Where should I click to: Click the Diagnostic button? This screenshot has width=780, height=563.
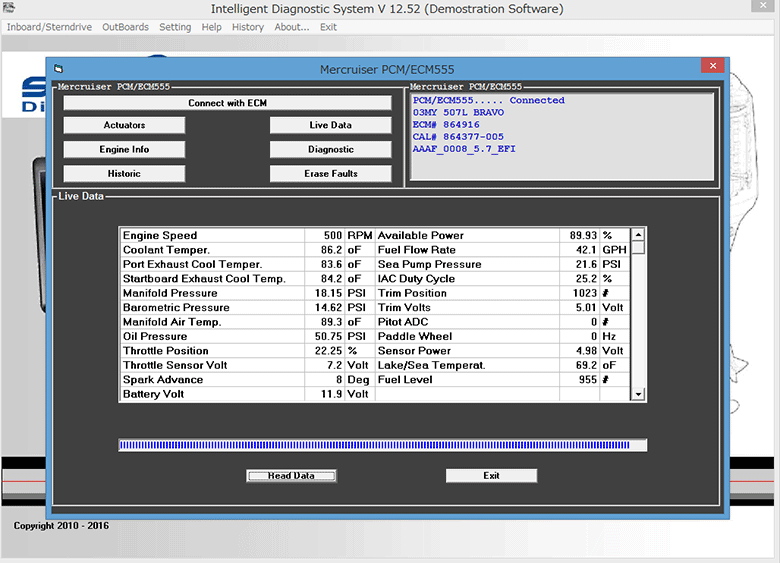tap(330, 149)
